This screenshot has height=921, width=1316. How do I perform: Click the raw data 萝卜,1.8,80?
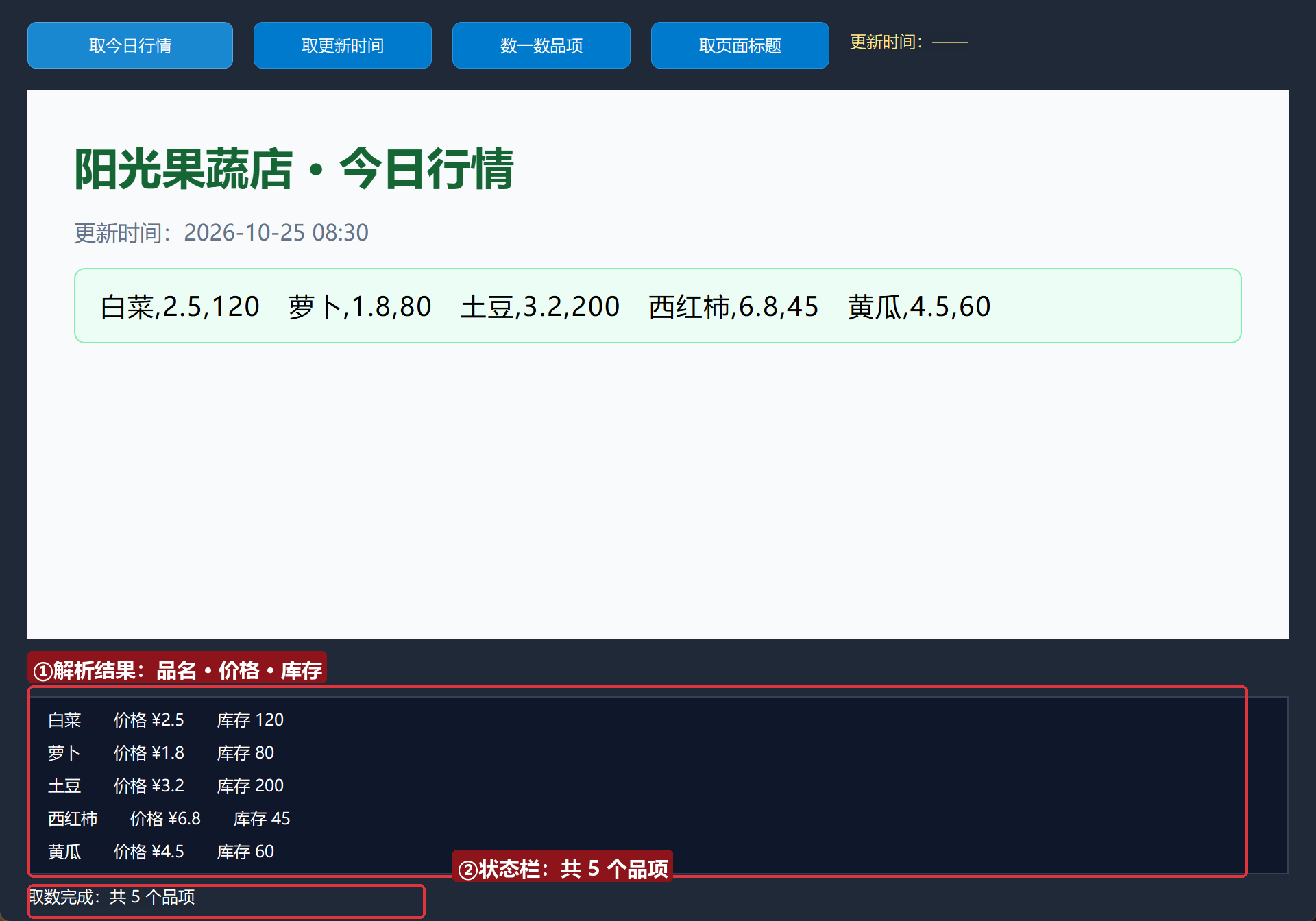(360, 306)
